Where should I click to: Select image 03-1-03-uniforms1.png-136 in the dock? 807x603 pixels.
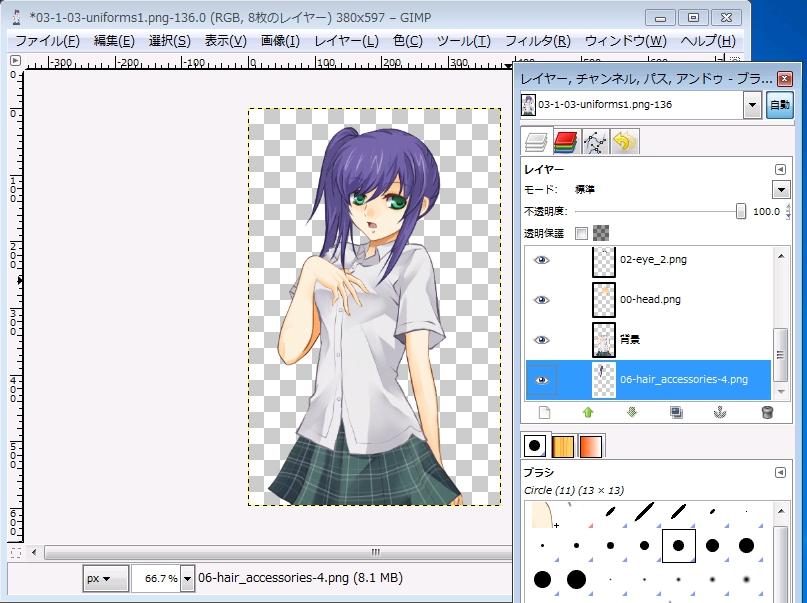(x=632, y=105)
